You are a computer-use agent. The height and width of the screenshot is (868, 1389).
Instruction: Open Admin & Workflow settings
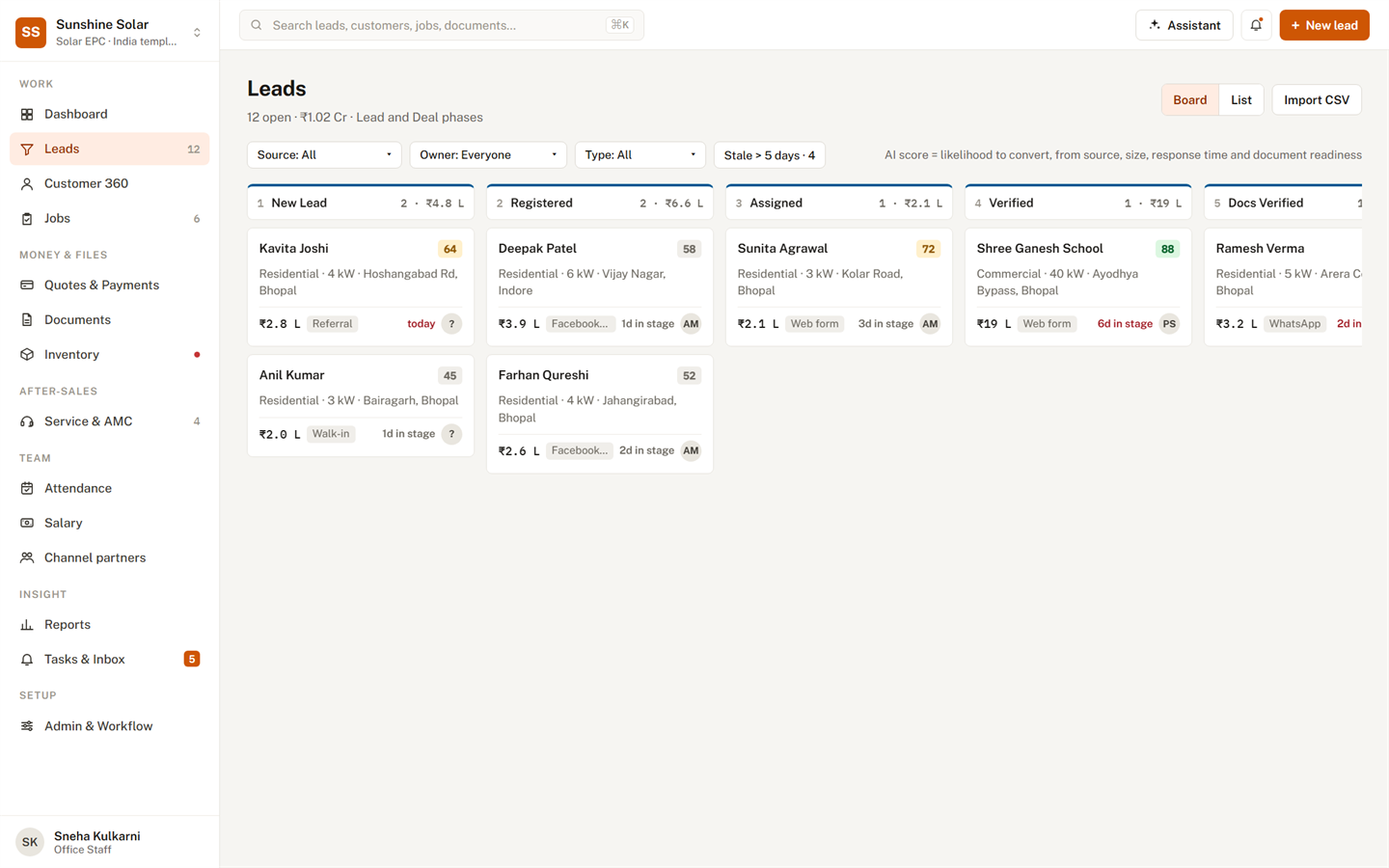[x=109, y=726]
